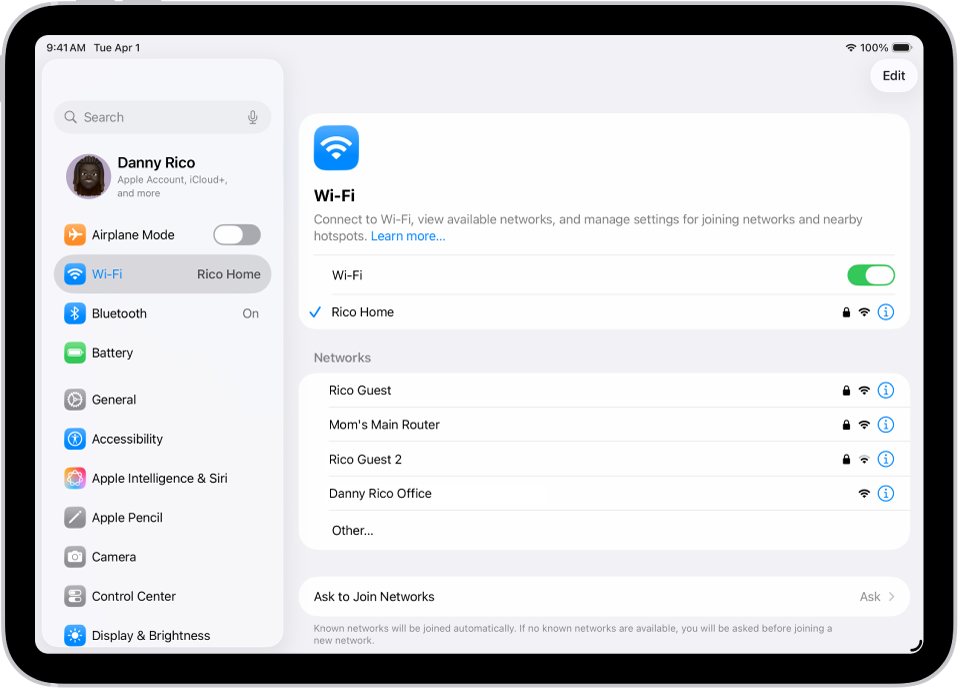The image size is (960, 690).
Task: Tap the large Wi-Fi header icon
Action: click(336, 148)
